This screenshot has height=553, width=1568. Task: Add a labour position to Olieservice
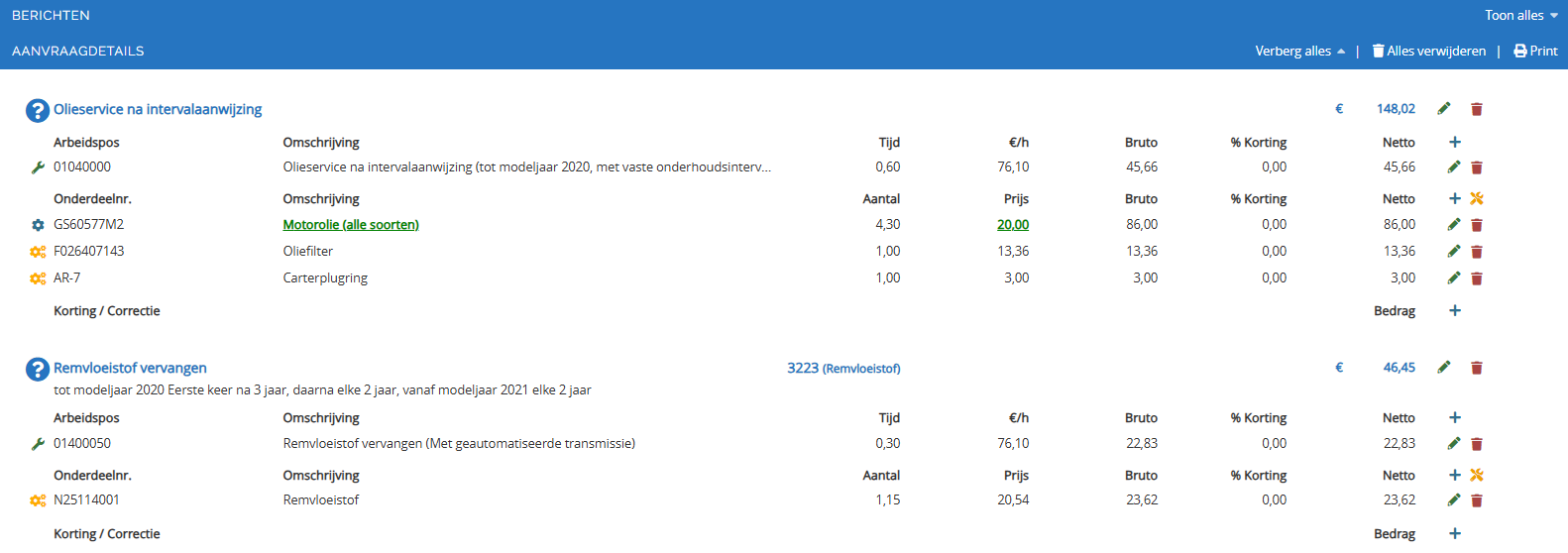click(1455, 143)
